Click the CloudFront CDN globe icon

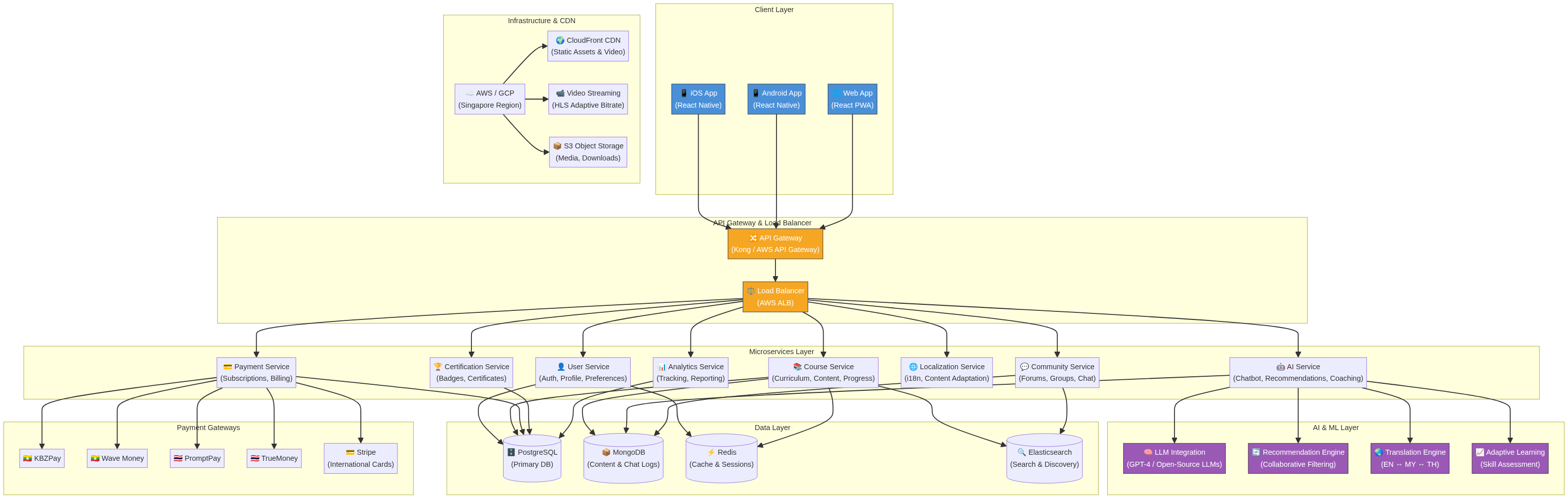(x=561, y=40)
